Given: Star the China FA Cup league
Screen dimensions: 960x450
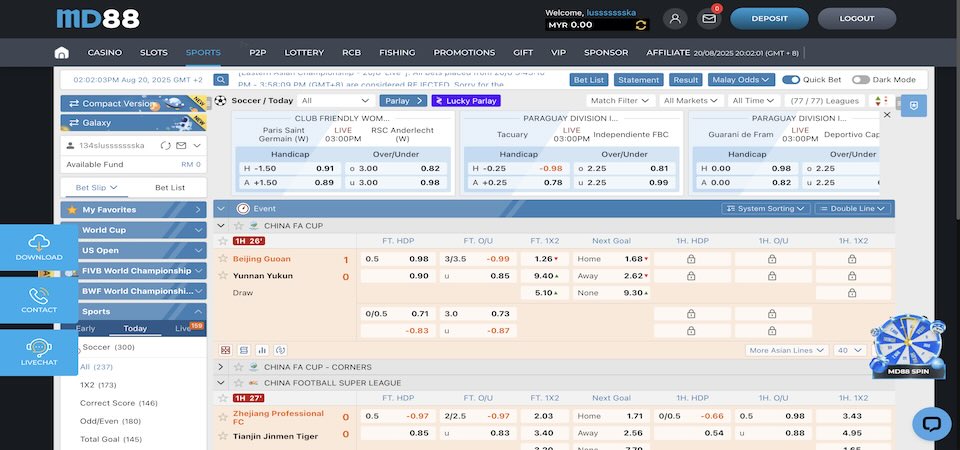Looking at the screenshot, I should pyautogui.click(x=239, y=225).
